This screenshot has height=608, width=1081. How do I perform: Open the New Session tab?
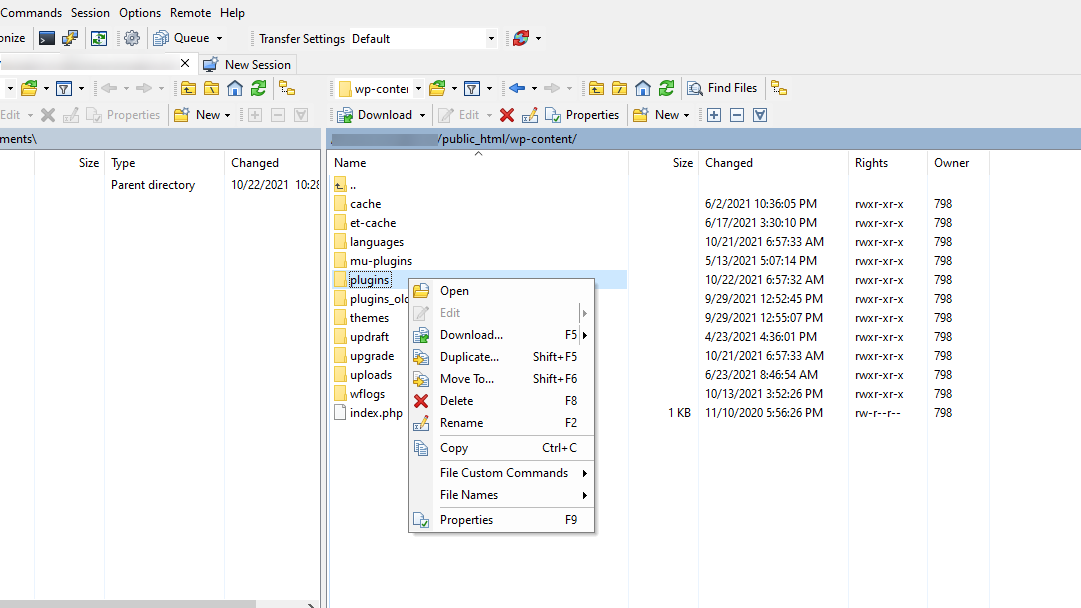(x=247, y=64)
